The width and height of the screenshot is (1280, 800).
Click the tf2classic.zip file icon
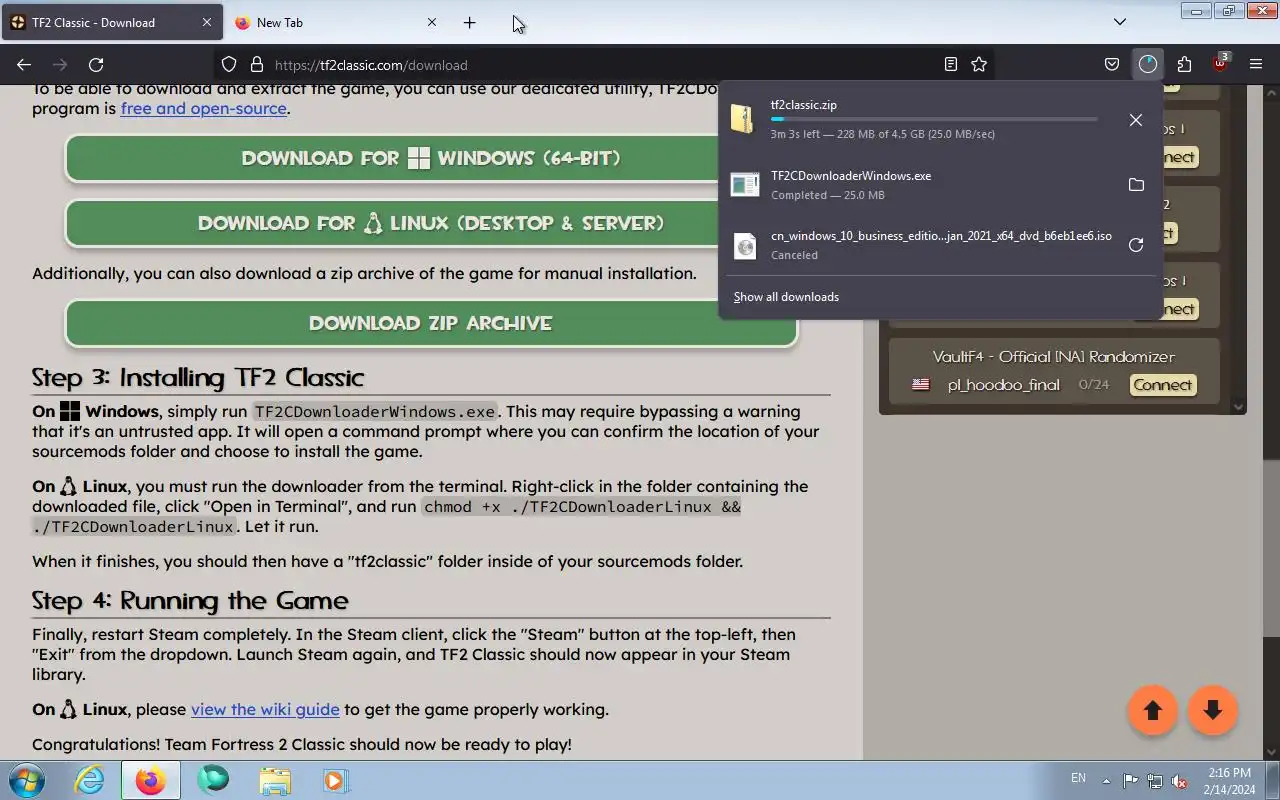pyautogui.click(x=742, y=118)
